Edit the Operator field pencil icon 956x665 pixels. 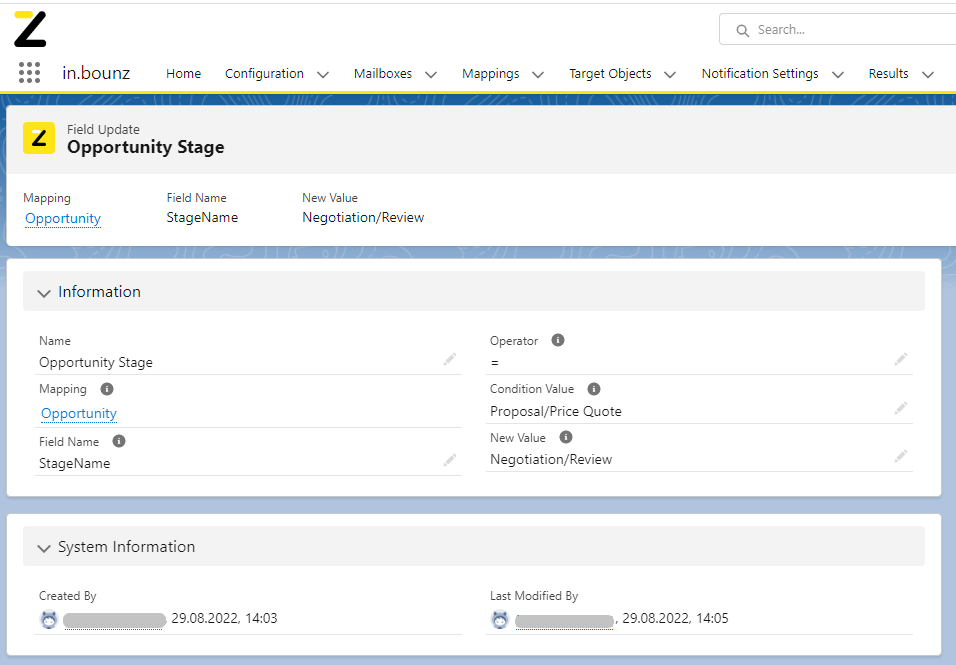pos(901,360)
